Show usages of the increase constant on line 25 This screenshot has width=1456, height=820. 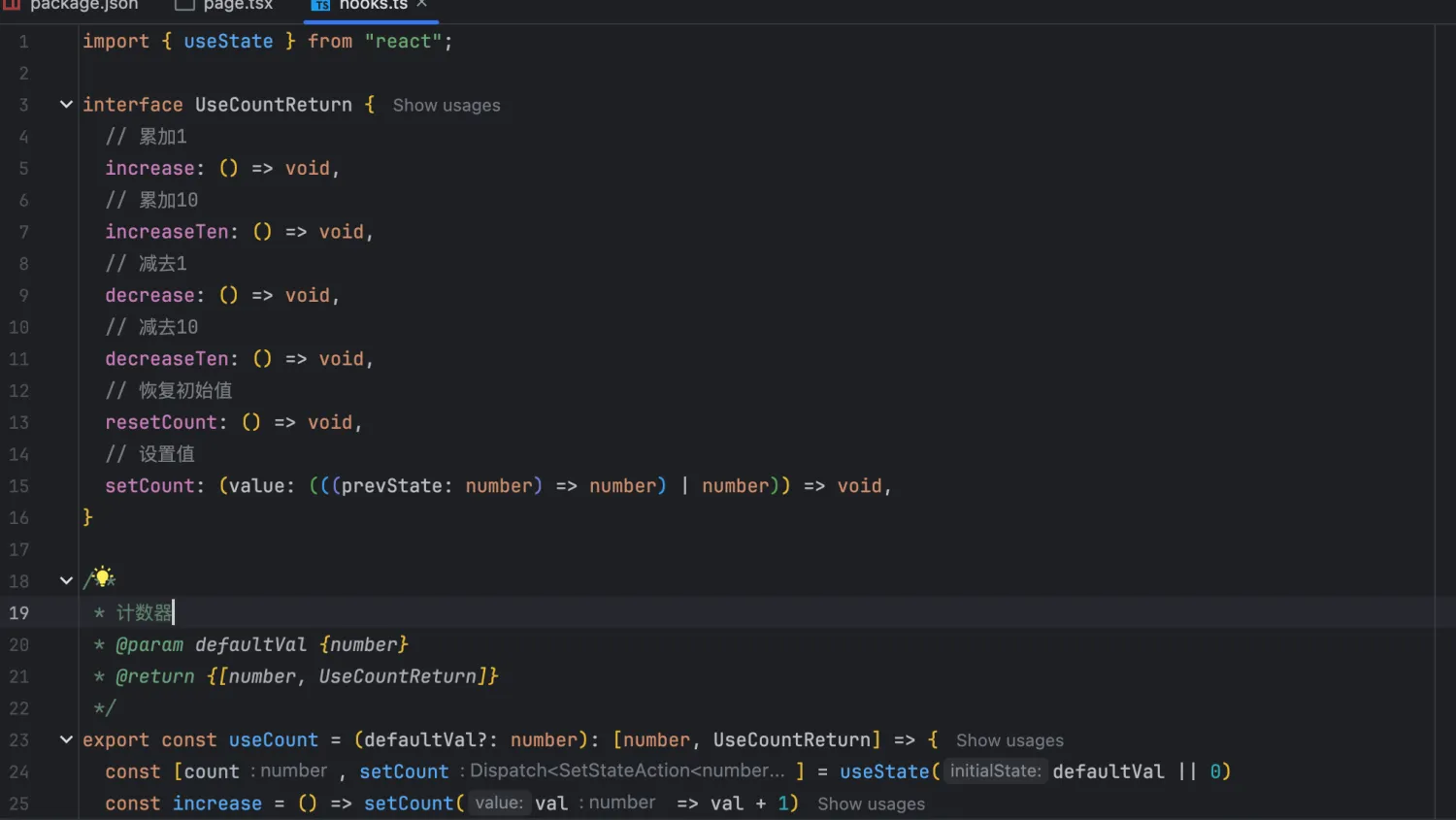(x=871, y=804)
